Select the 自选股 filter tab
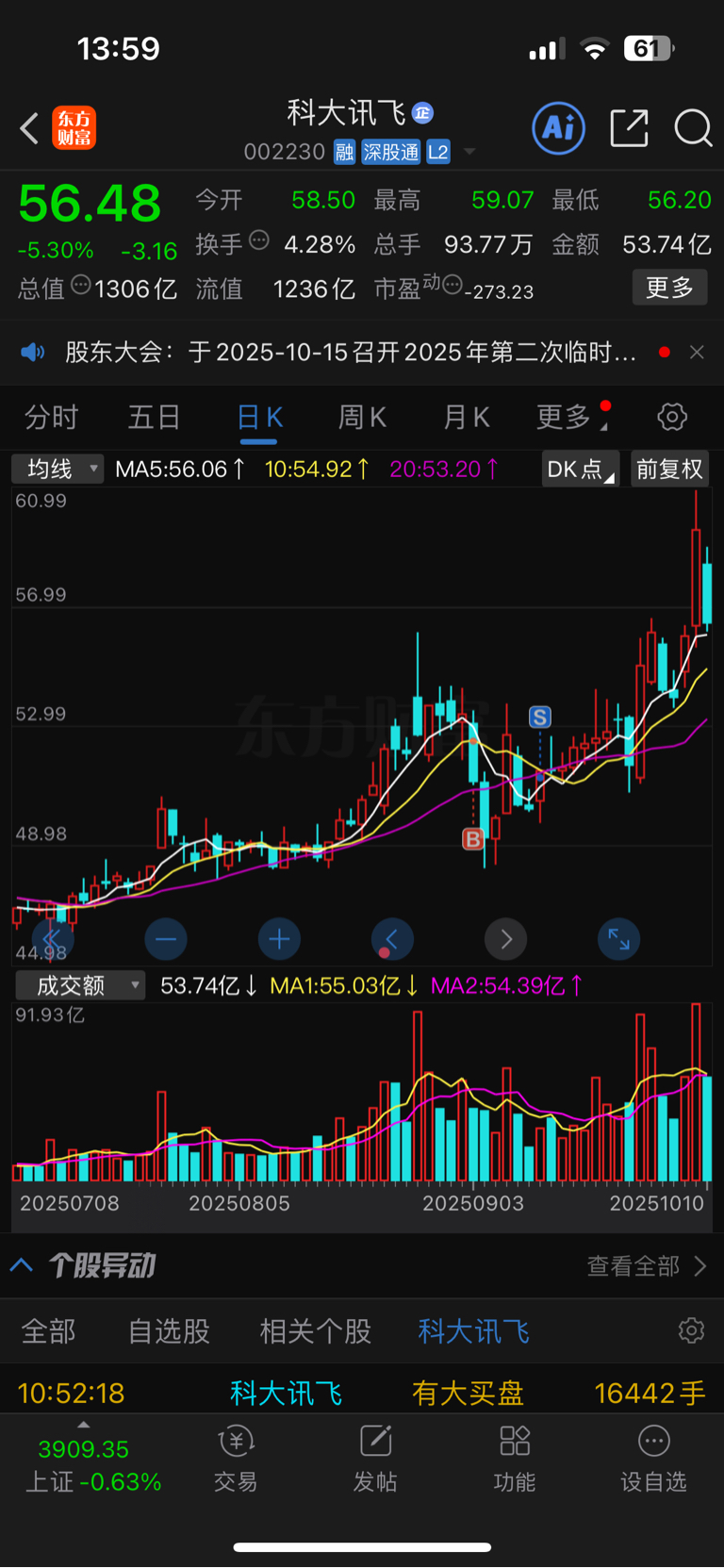724x1568 pixels. pyautogui.click(x=169, y=1331)
